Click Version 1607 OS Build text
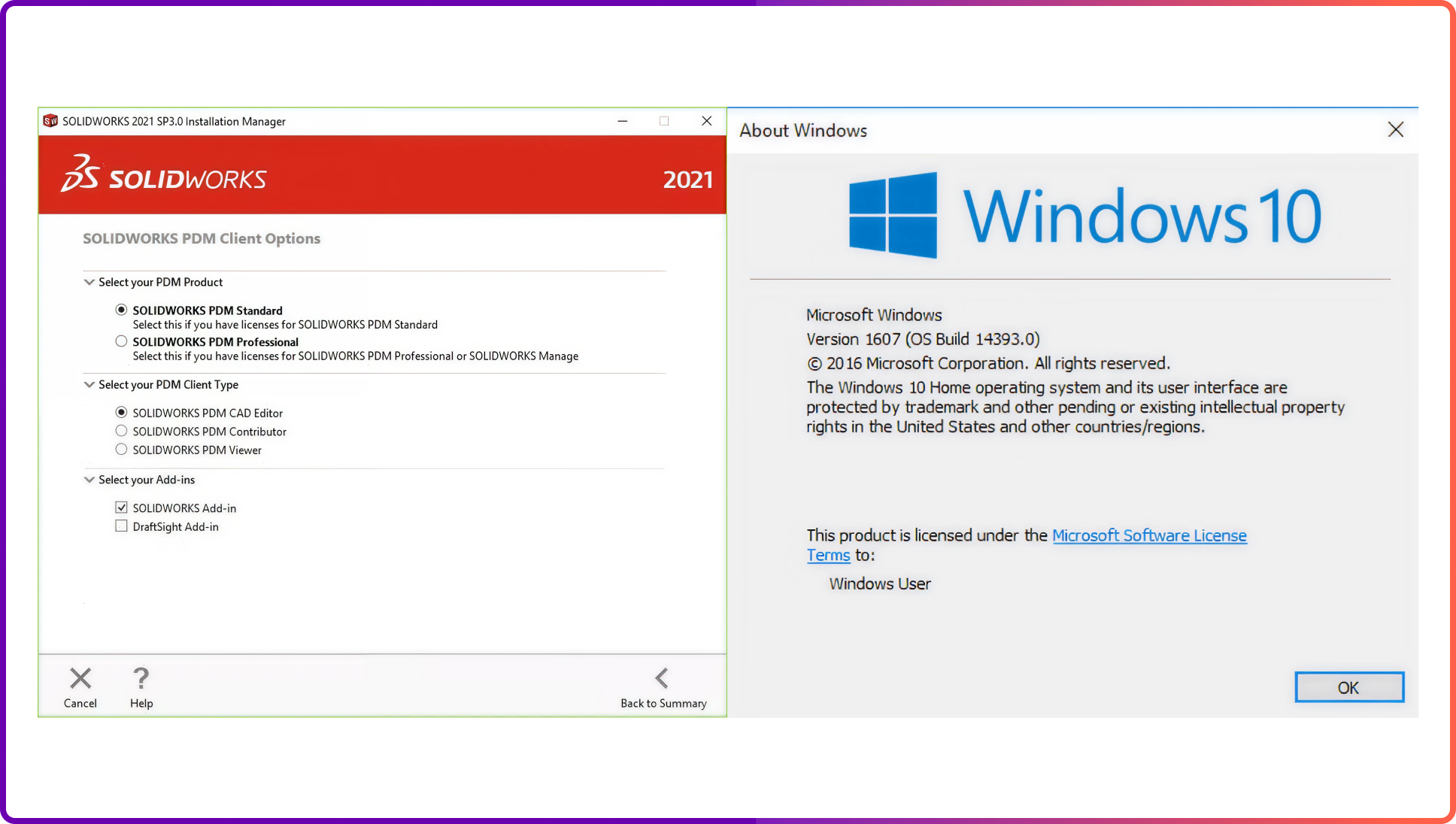This screenshot has height=824, width=1456. tap(923, 339)
